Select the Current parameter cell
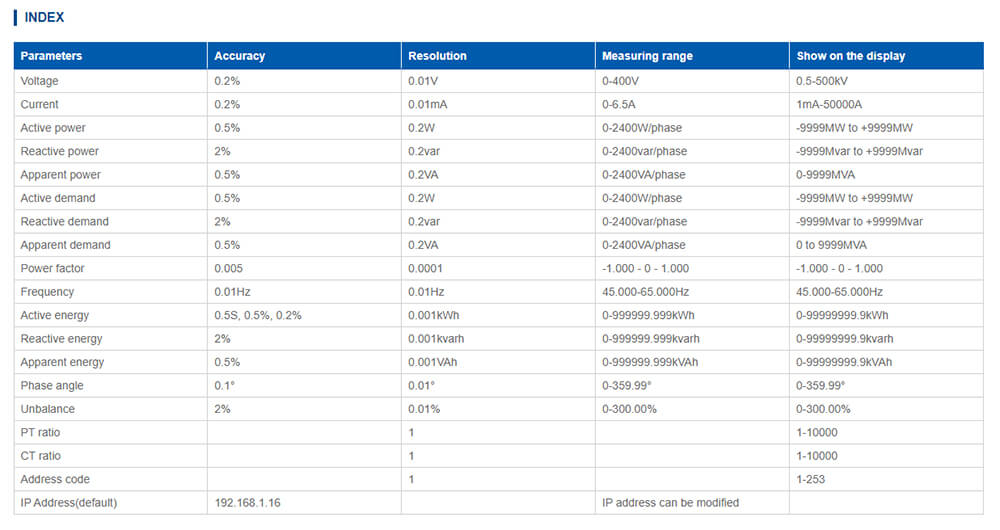1000x530 pixels. click(x=40, y=104)
